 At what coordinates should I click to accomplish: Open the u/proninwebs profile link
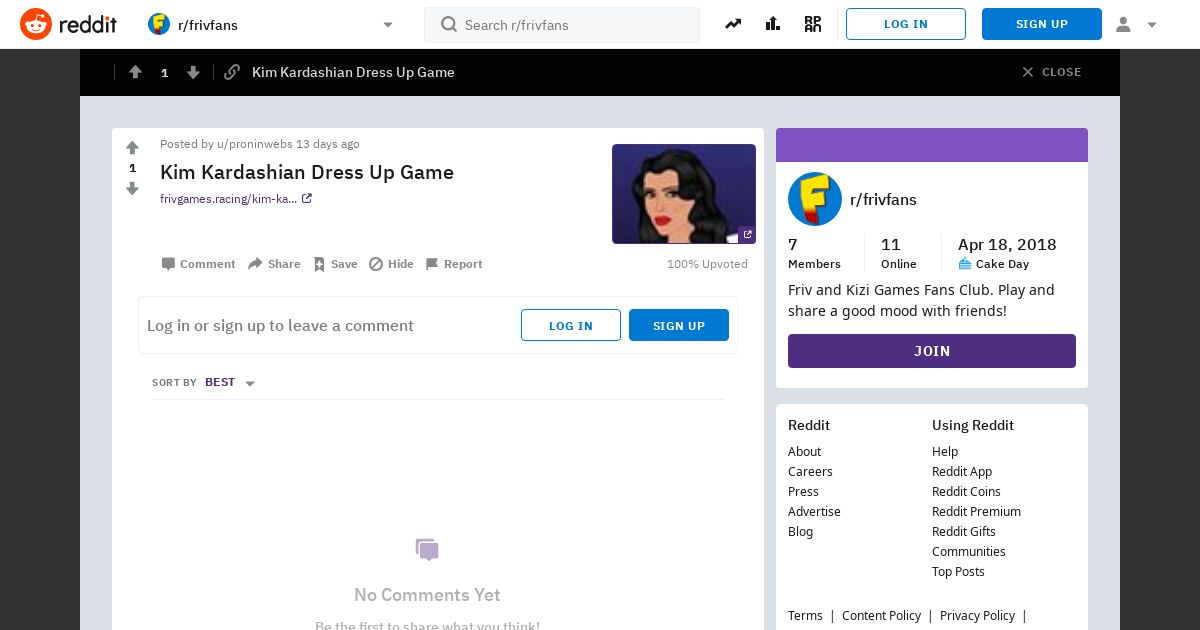click(x=254, y=144)
